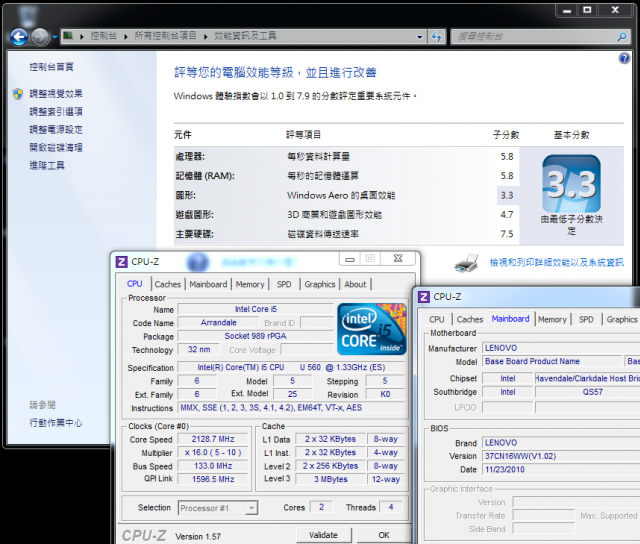Select Graphics tab in right CPU-Z window
This screenshot has height=544, width=640.
[x=622, y=320]
